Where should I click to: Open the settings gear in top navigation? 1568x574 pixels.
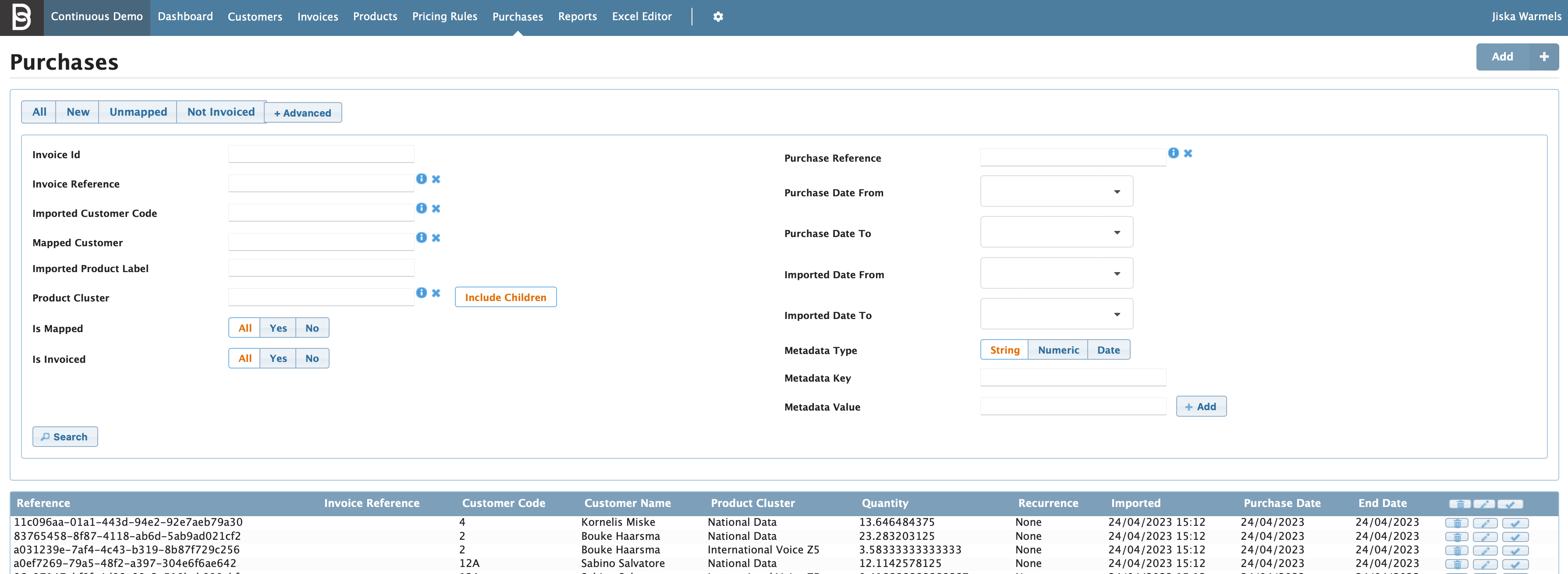point(718,17)
